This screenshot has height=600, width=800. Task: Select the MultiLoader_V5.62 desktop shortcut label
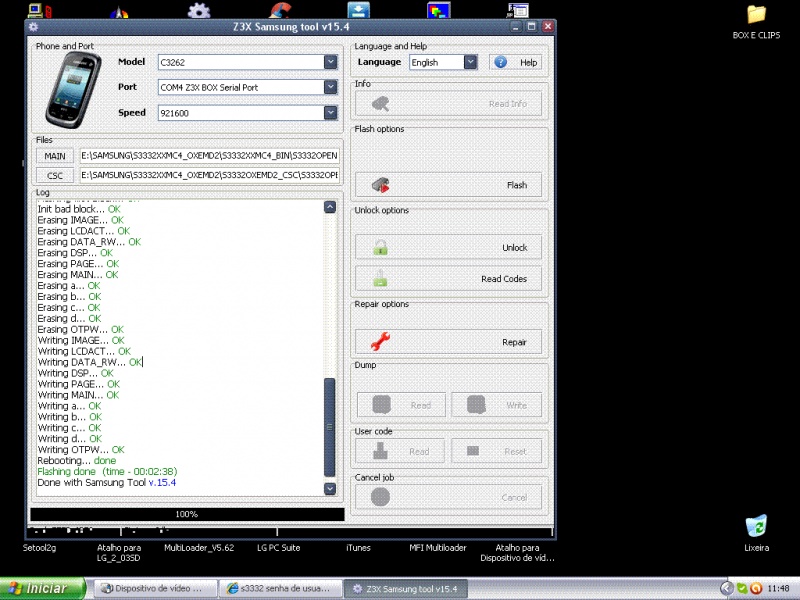[199, 548]
